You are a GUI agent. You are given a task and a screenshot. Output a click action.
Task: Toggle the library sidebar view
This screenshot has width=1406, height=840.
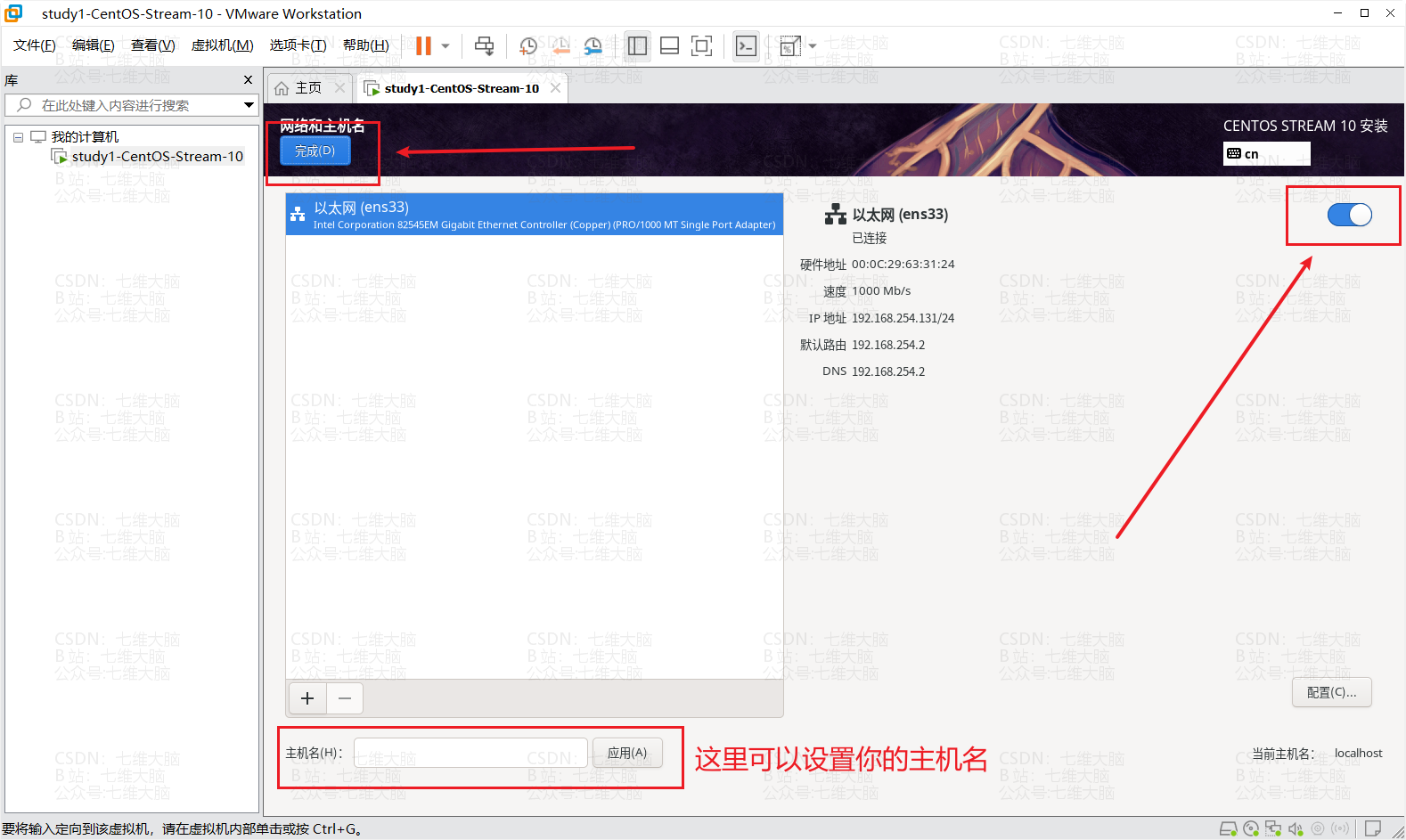click(637, 45)
